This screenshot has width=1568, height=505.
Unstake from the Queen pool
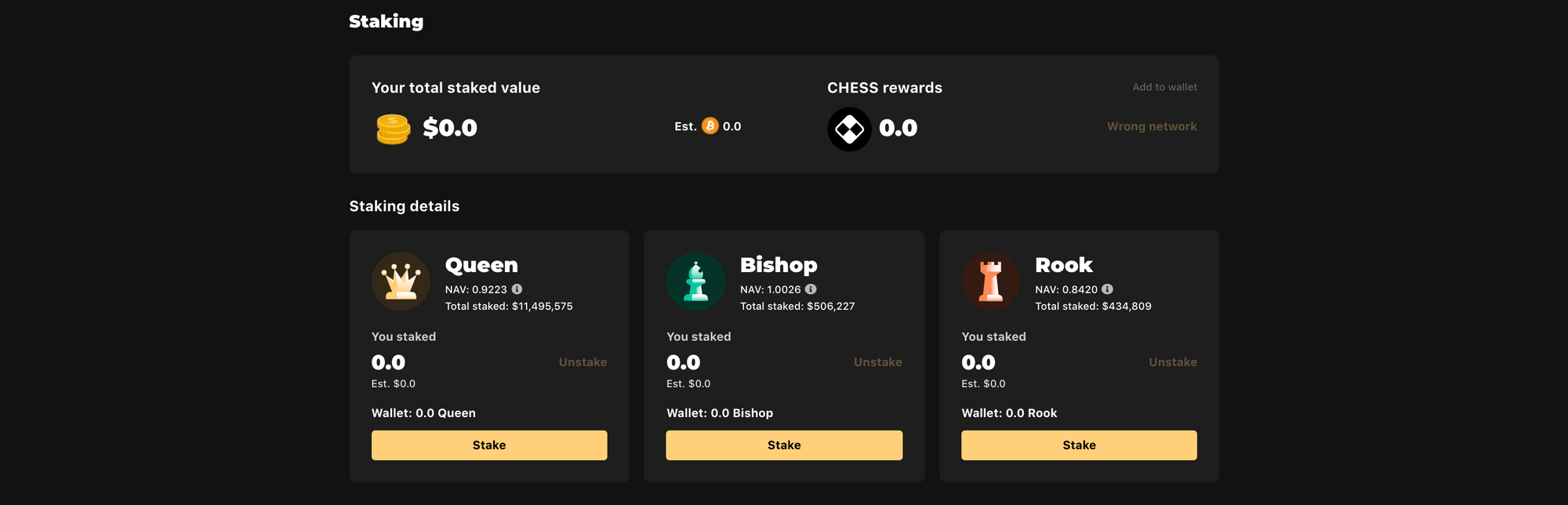(x=583, y=362)
